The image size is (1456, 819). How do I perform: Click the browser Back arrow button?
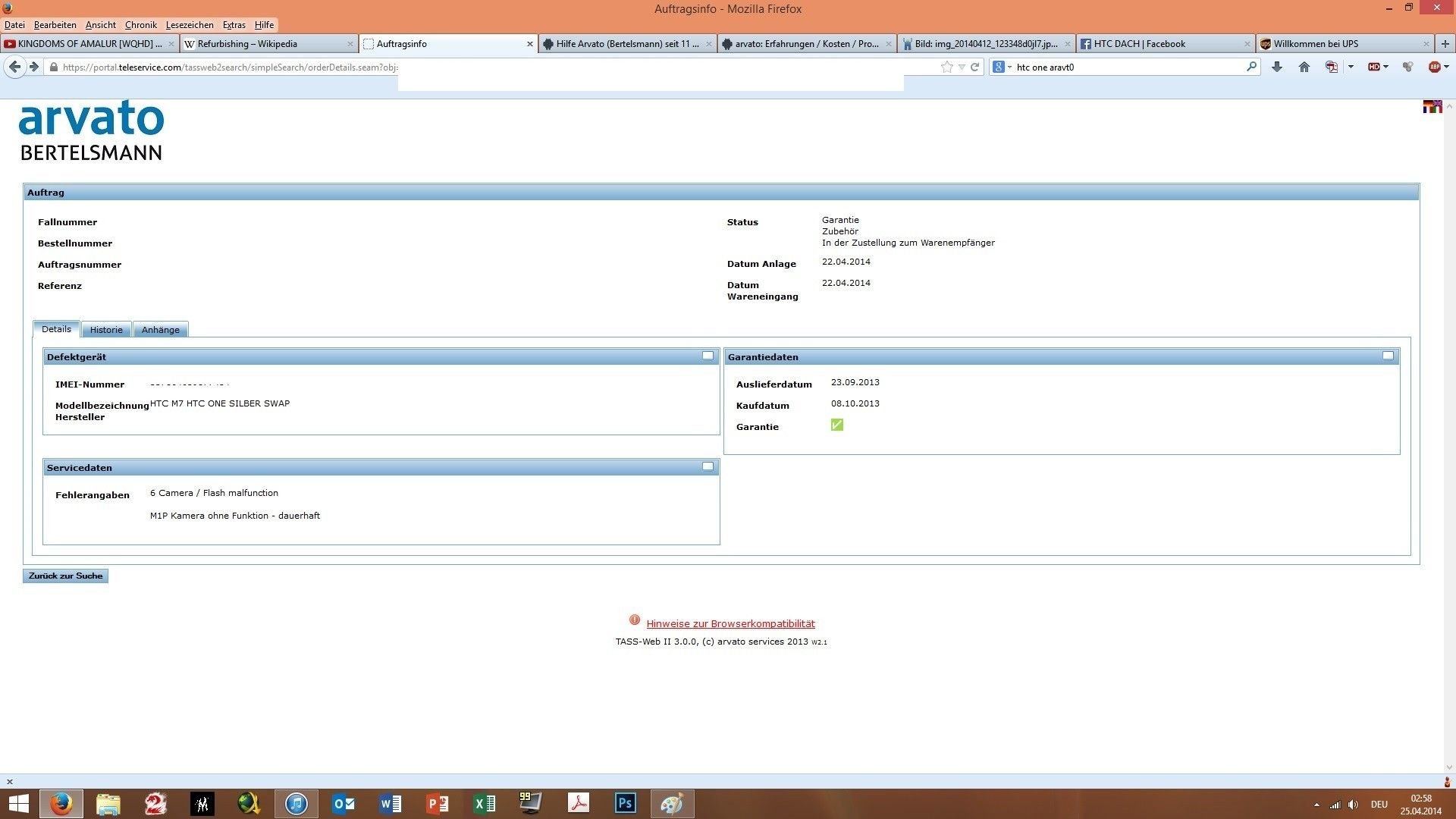pyautogui.click(x=14, y=67)
